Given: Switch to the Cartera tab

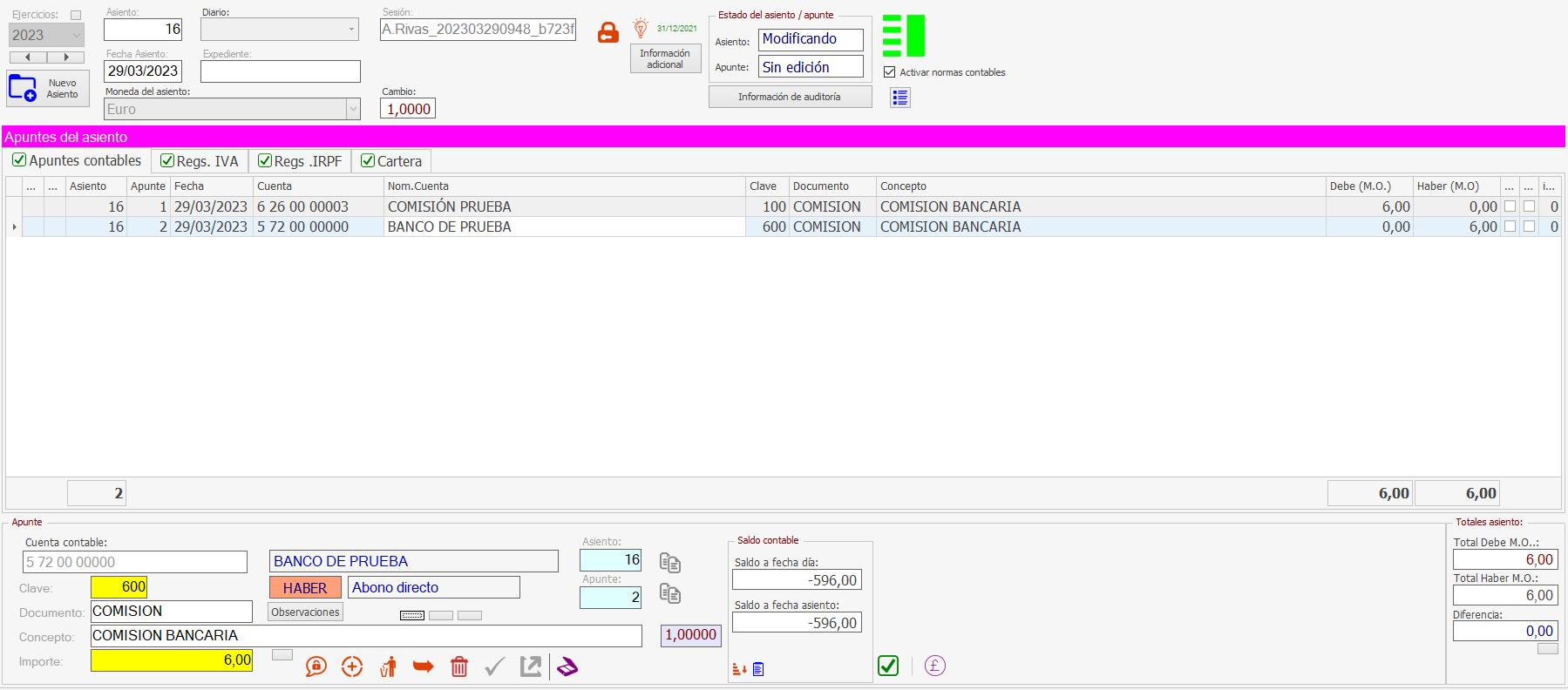Looking at the screenshot, I should tap(392, 161).
